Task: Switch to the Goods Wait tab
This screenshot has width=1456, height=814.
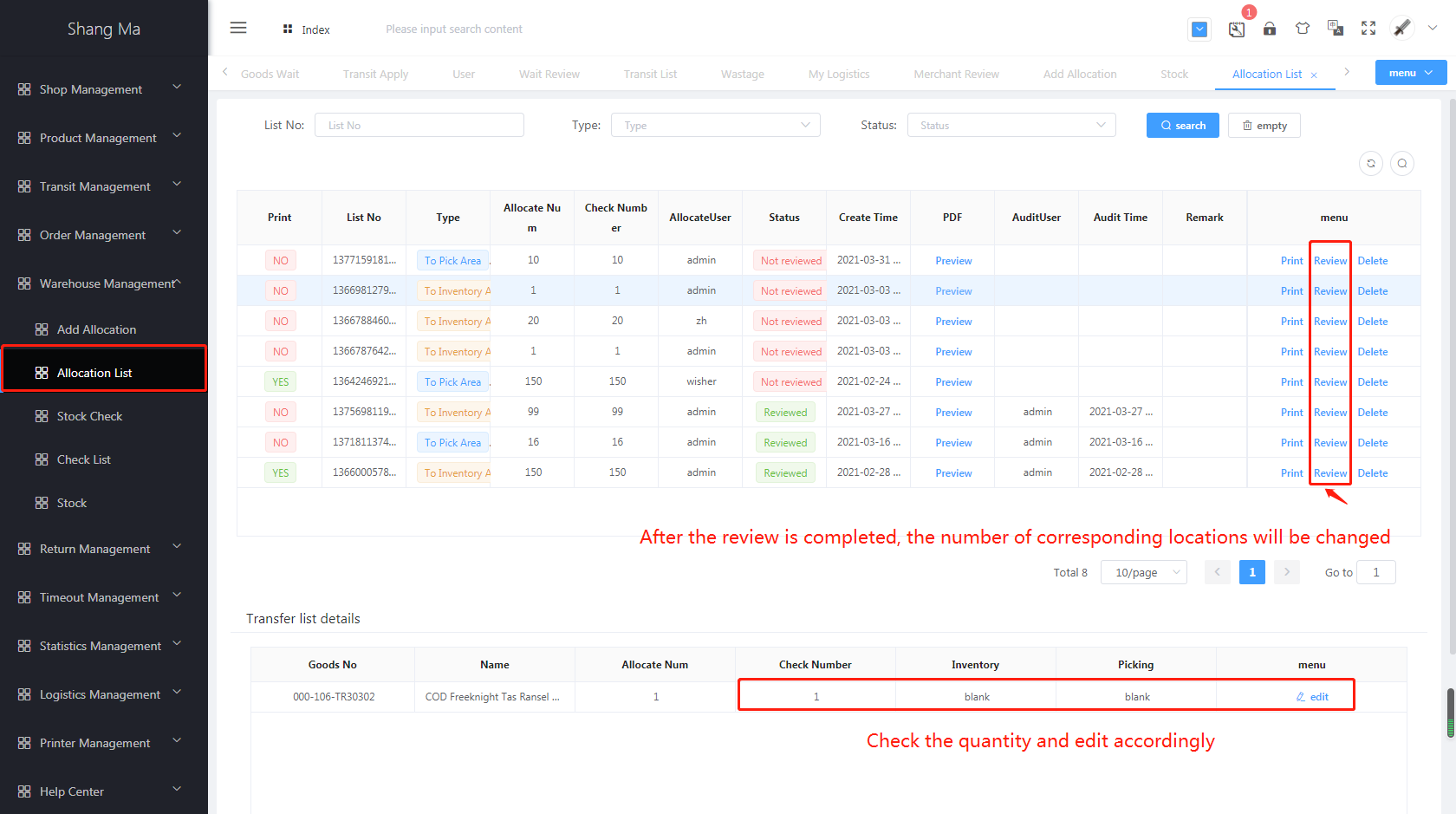Action: pos(270,75)
